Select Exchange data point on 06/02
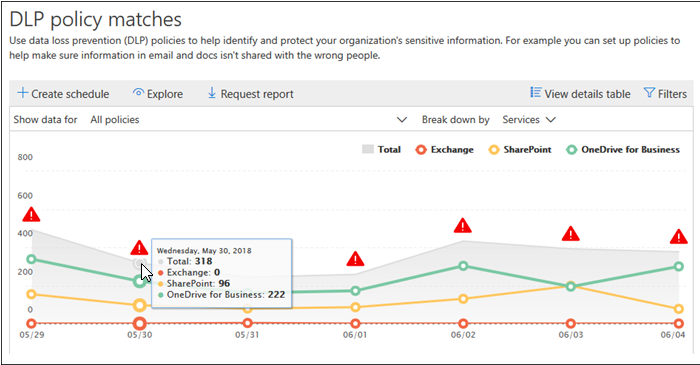Image resolution: width=700 pixels, height=365 pixels. coord(463,324)
